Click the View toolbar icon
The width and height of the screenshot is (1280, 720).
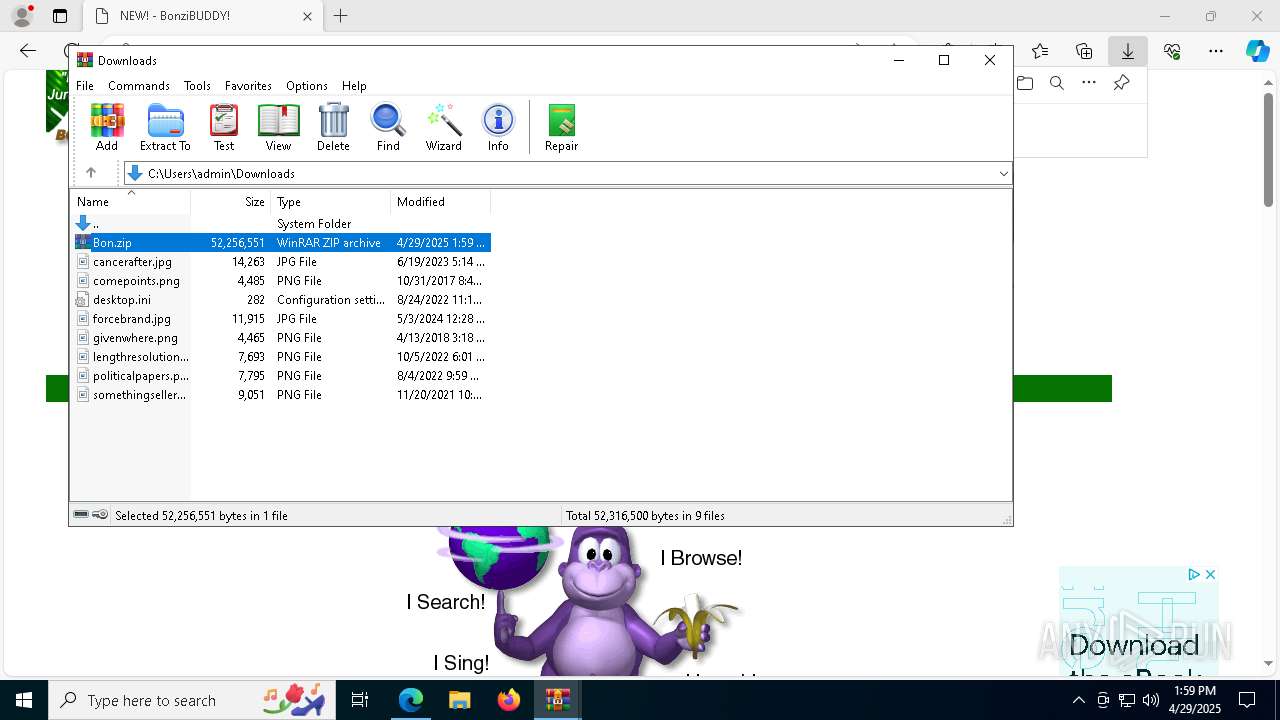[278, 127]
